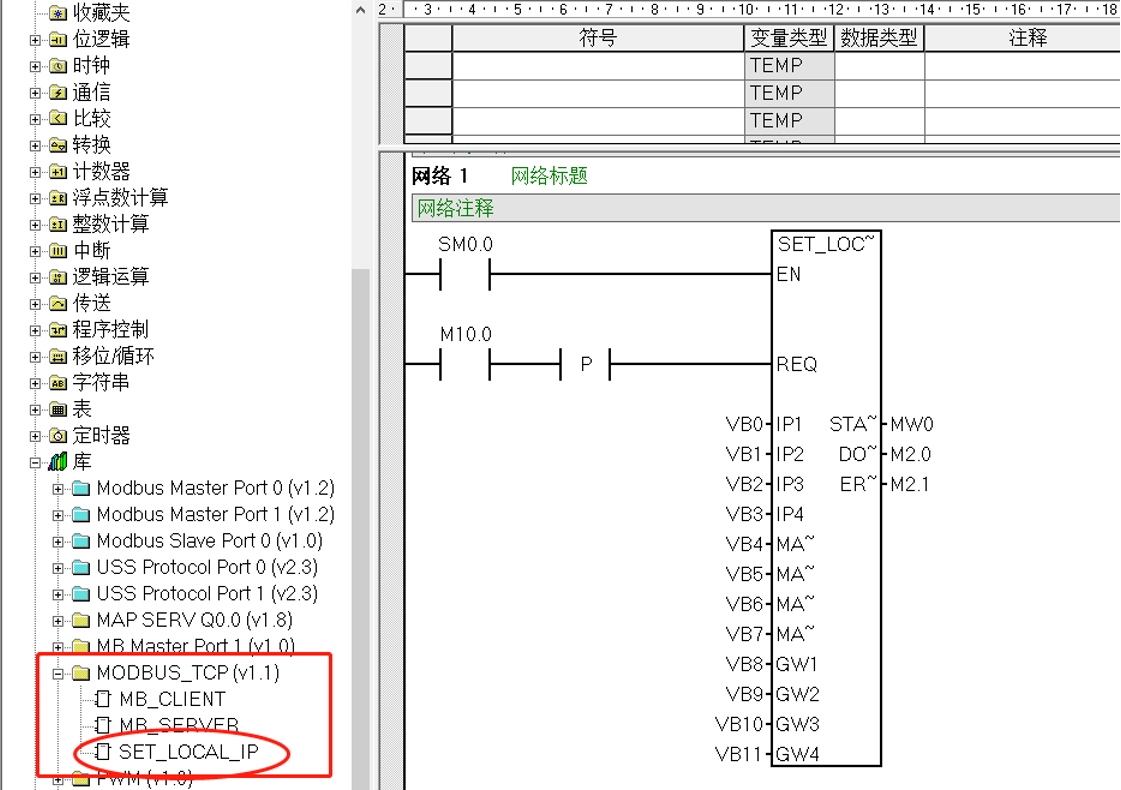
Task: Click the SET_LOCAL_IP subroutine icon
Action: click(102, 752)
